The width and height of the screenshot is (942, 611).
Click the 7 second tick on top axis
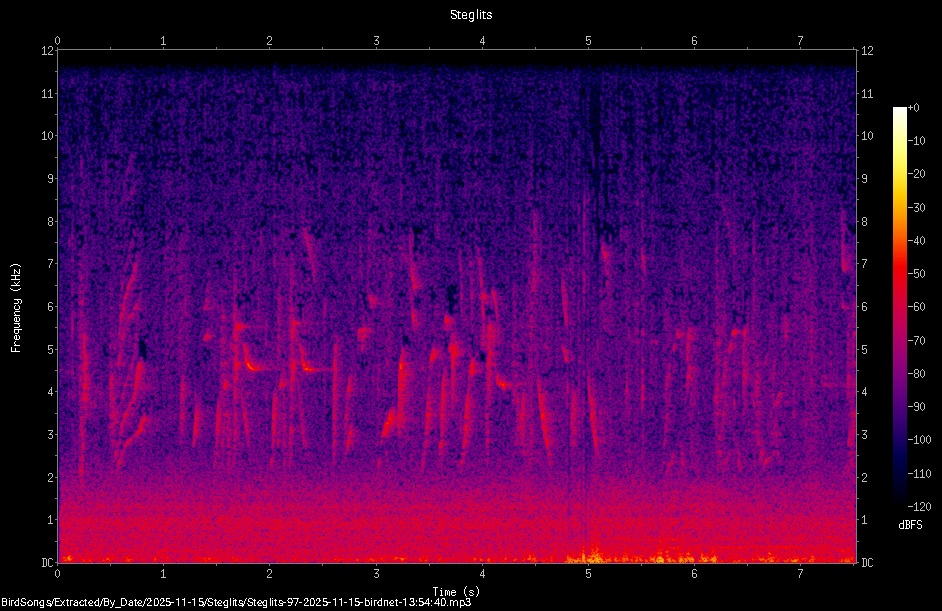pos(800,41)
